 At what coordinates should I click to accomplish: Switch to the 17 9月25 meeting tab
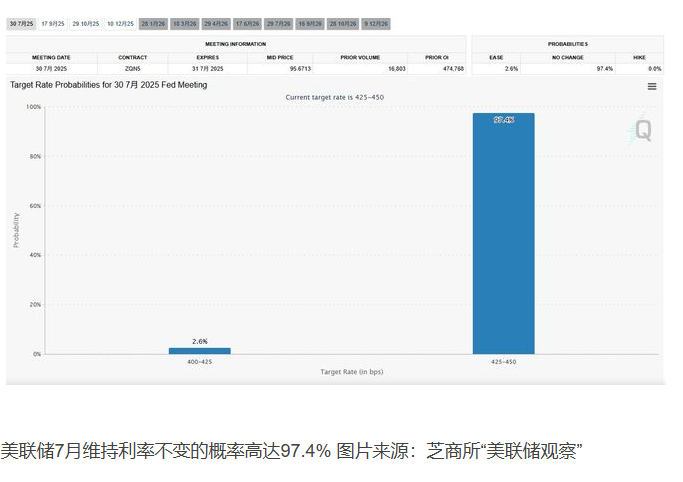click(x=53, y=23)
